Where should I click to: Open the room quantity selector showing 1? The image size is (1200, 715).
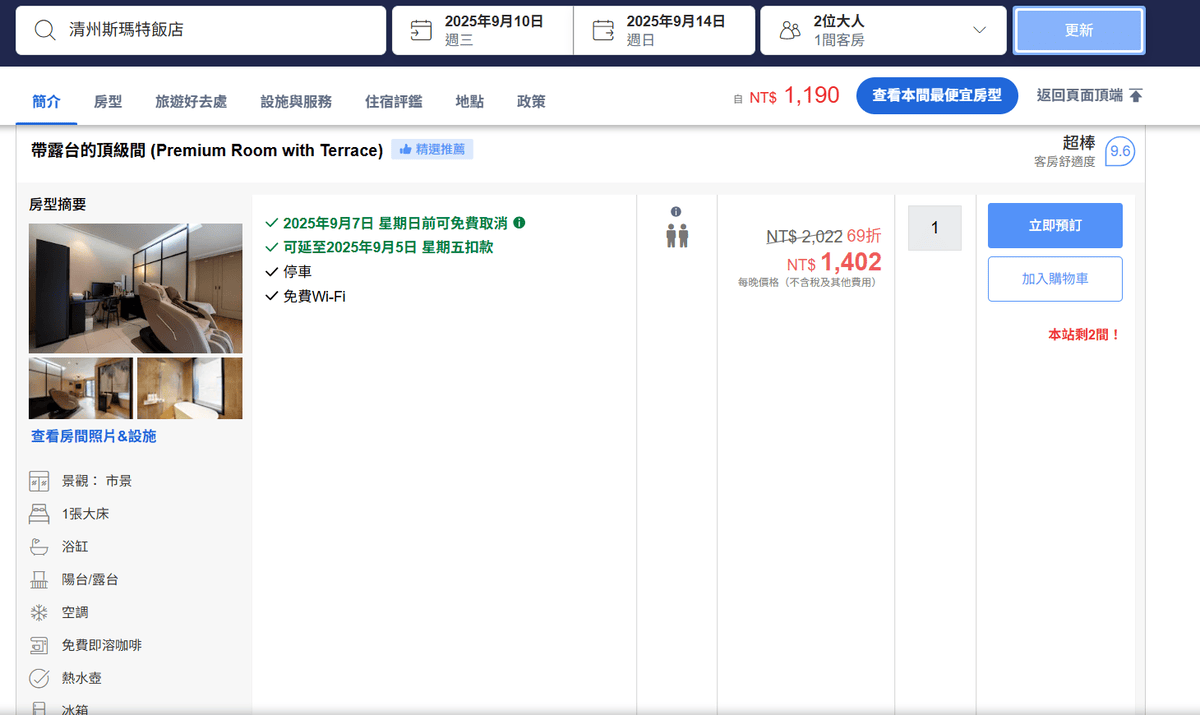934,228
